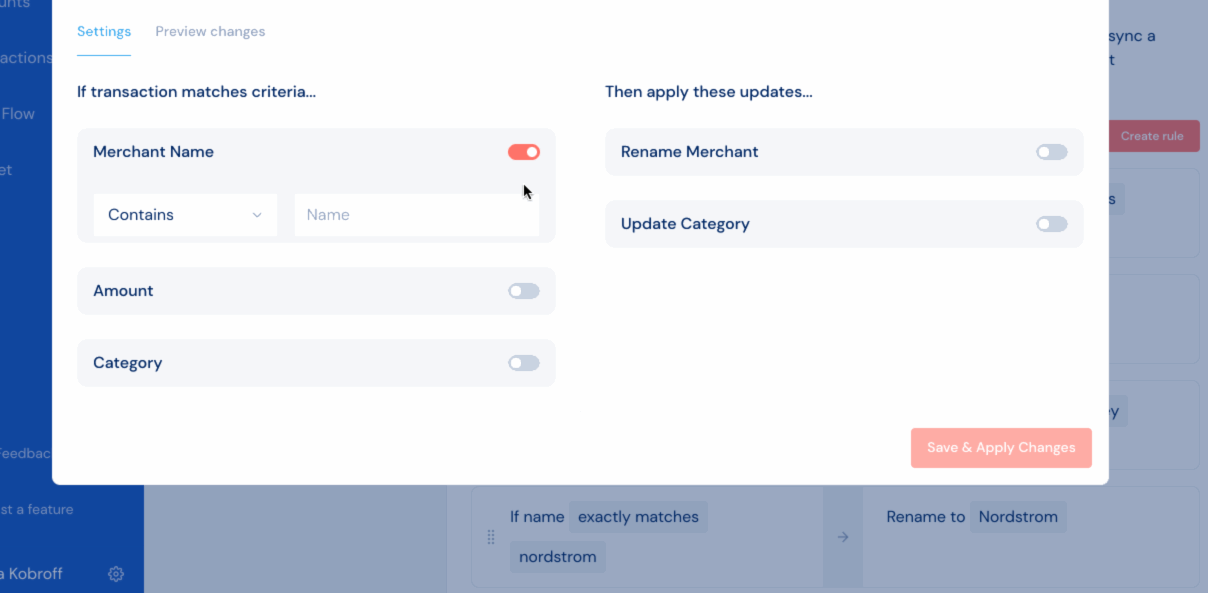Image resolution: width=1208 pixels, height=593 pixels.
Task: Click the Save & Apply Changes button
Action: click(x=1001, y=448)
